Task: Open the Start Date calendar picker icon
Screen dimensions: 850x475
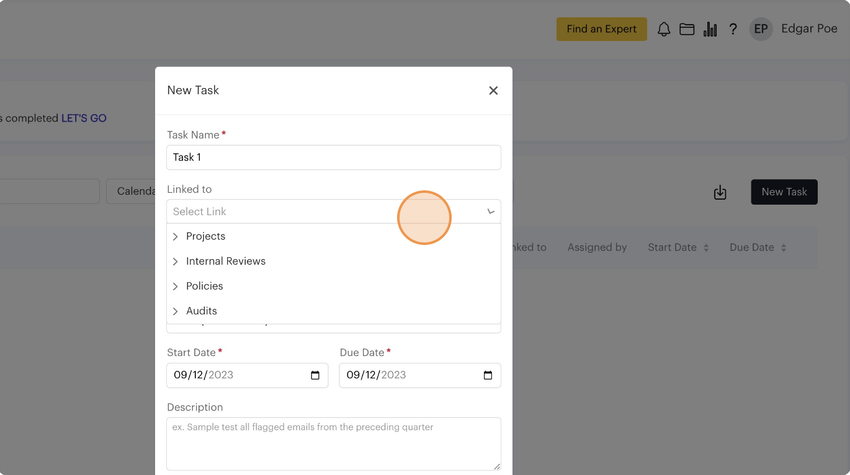Action: tap(315, 375)
